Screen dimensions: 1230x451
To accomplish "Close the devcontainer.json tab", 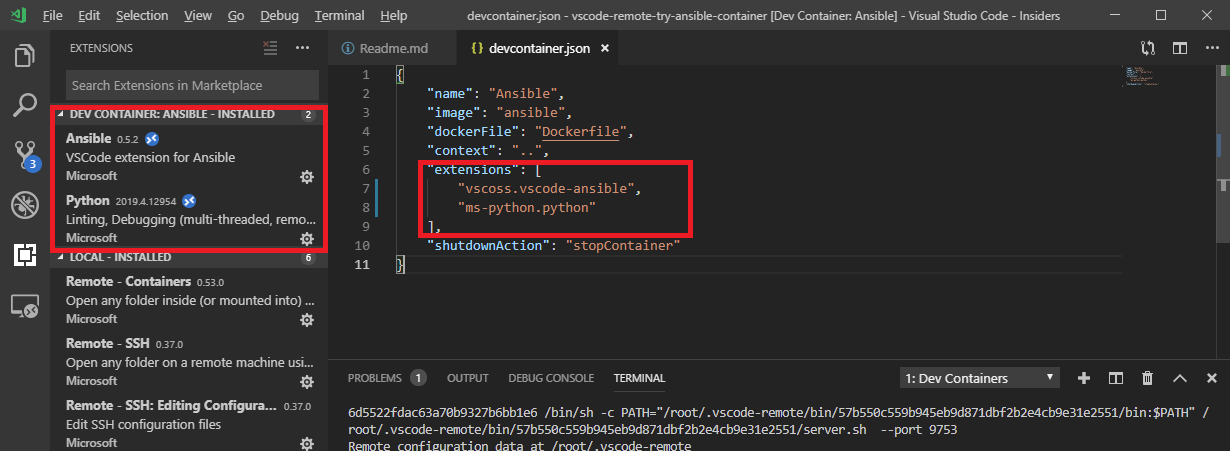I will click(x=605, y=48).
